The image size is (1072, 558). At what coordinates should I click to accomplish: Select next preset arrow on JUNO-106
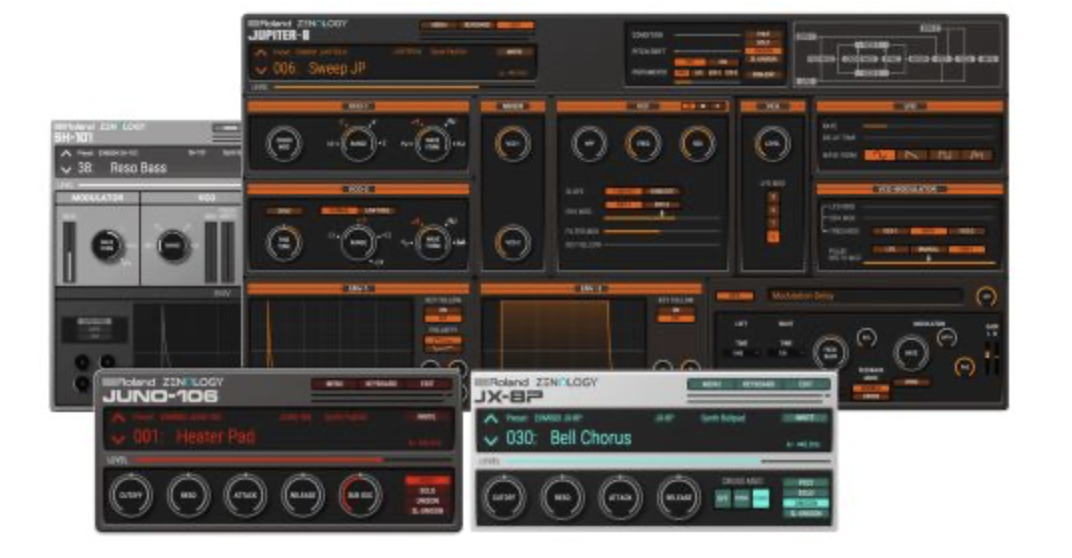[x=118, y=439]
